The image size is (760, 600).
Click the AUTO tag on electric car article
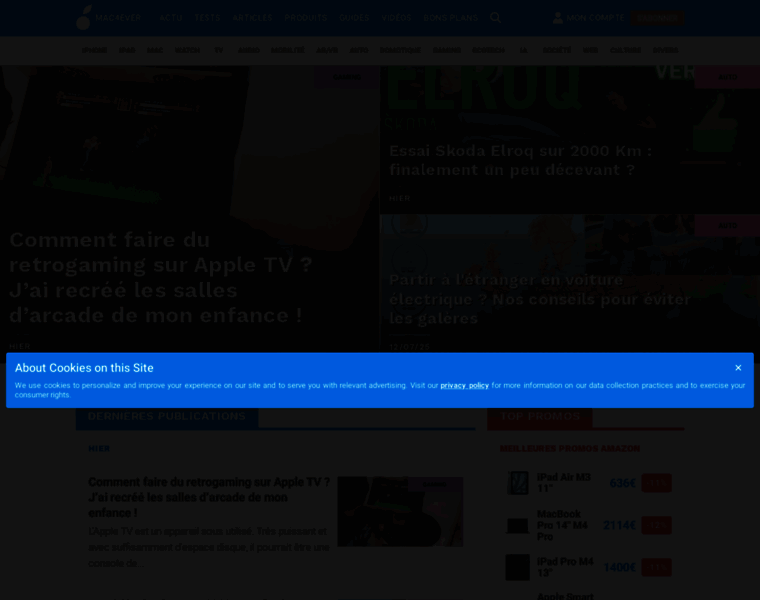727,225
